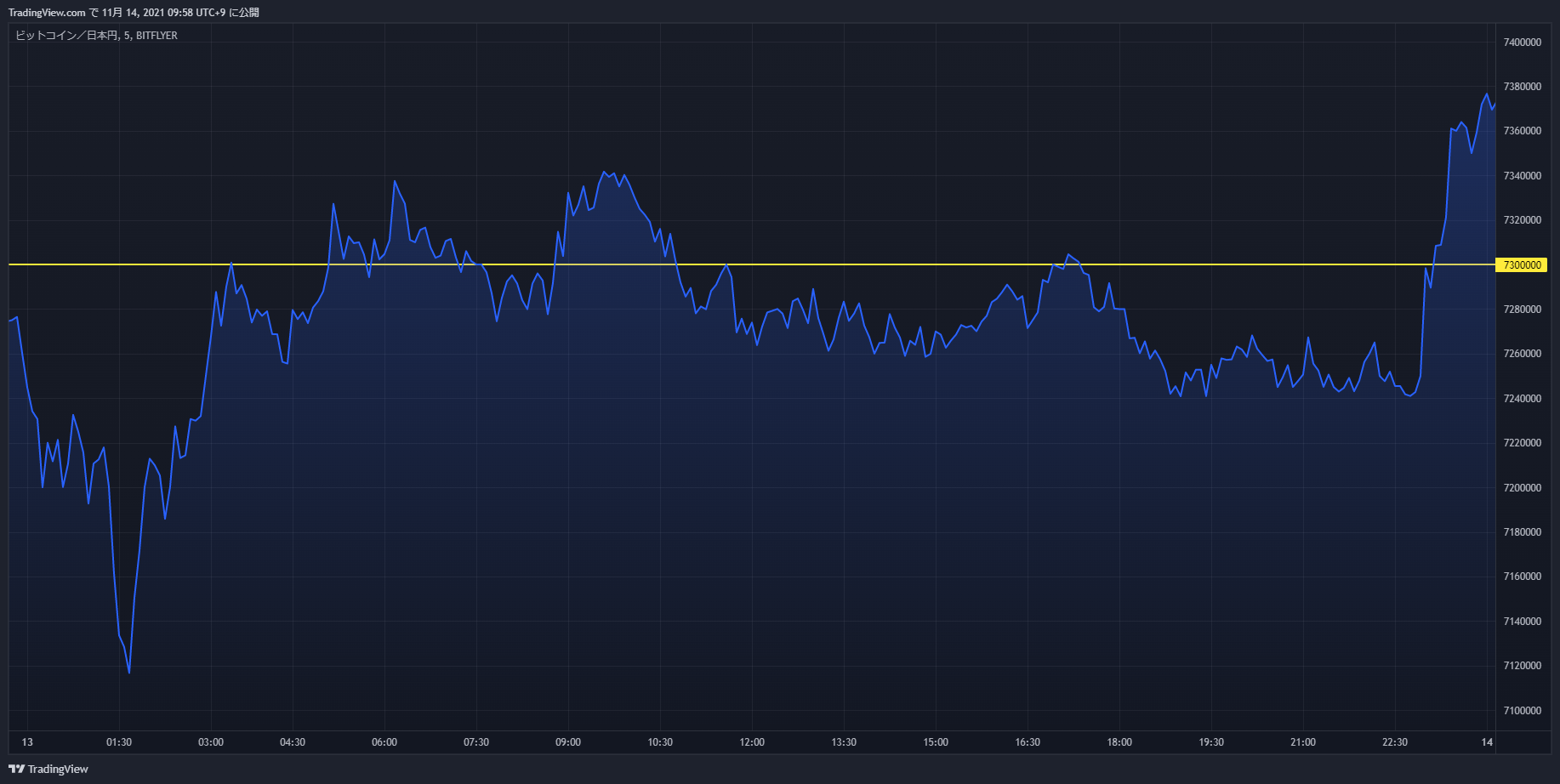
Task: Click the 7400000 price axis label
Action: [x=1522, y=43]
